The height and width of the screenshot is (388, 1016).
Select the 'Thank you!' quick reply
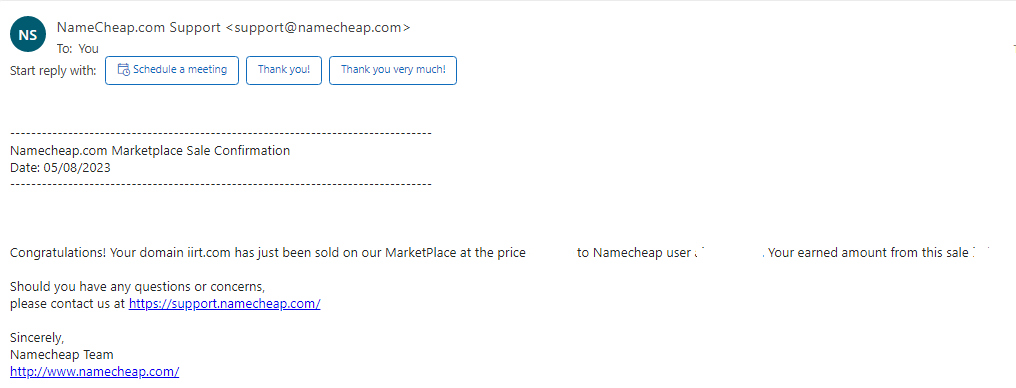284,70
